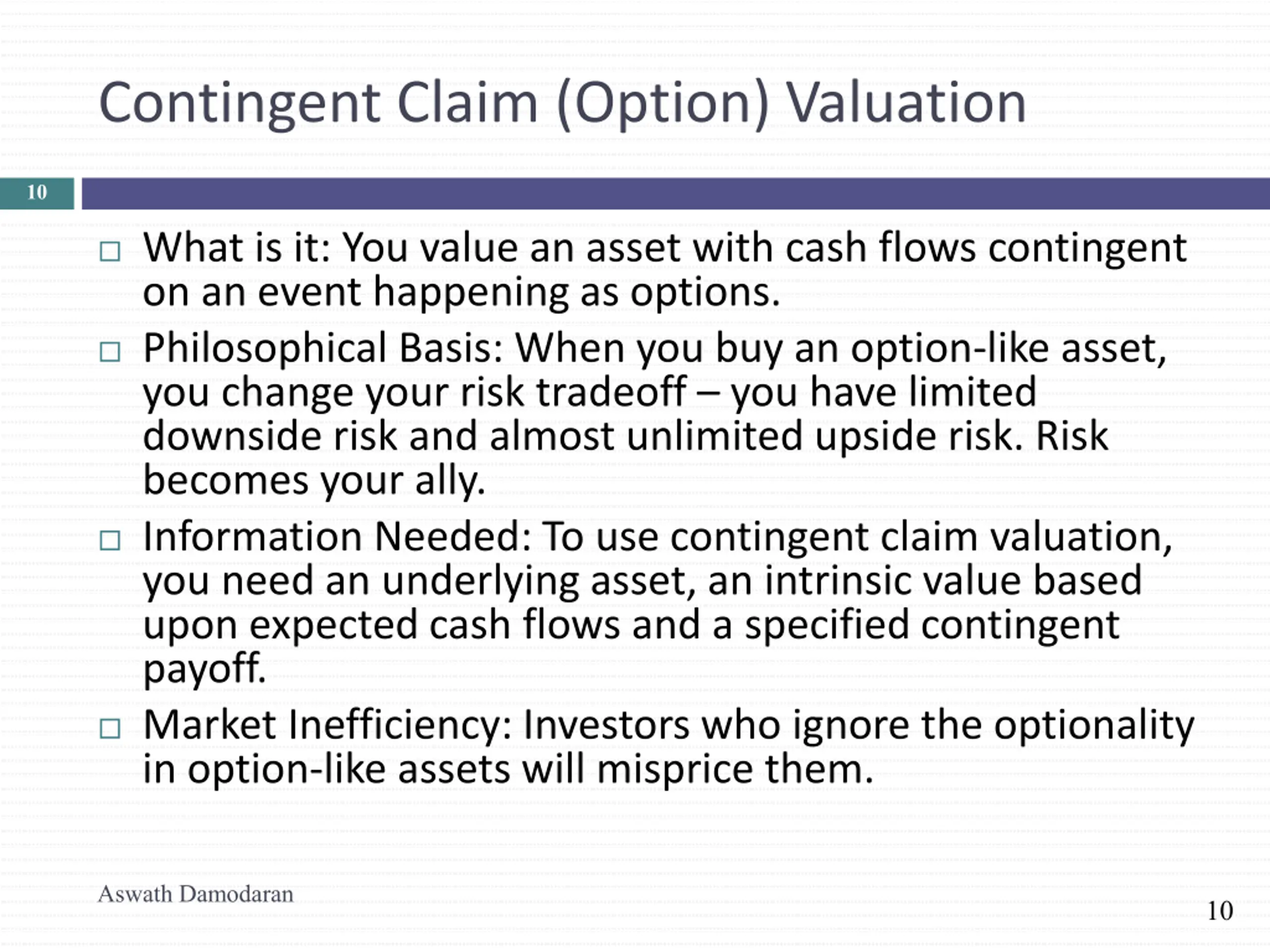
Task: Click the square bullet beside "Philosophical Basis"
Action: [x=110, y=352]
